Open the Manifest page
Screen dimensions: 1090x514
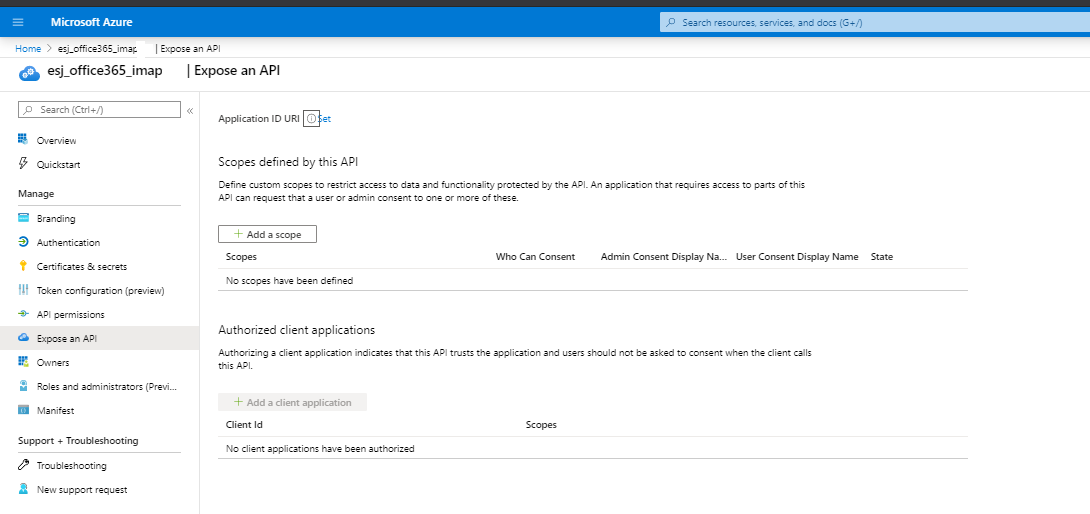[55, 410]
